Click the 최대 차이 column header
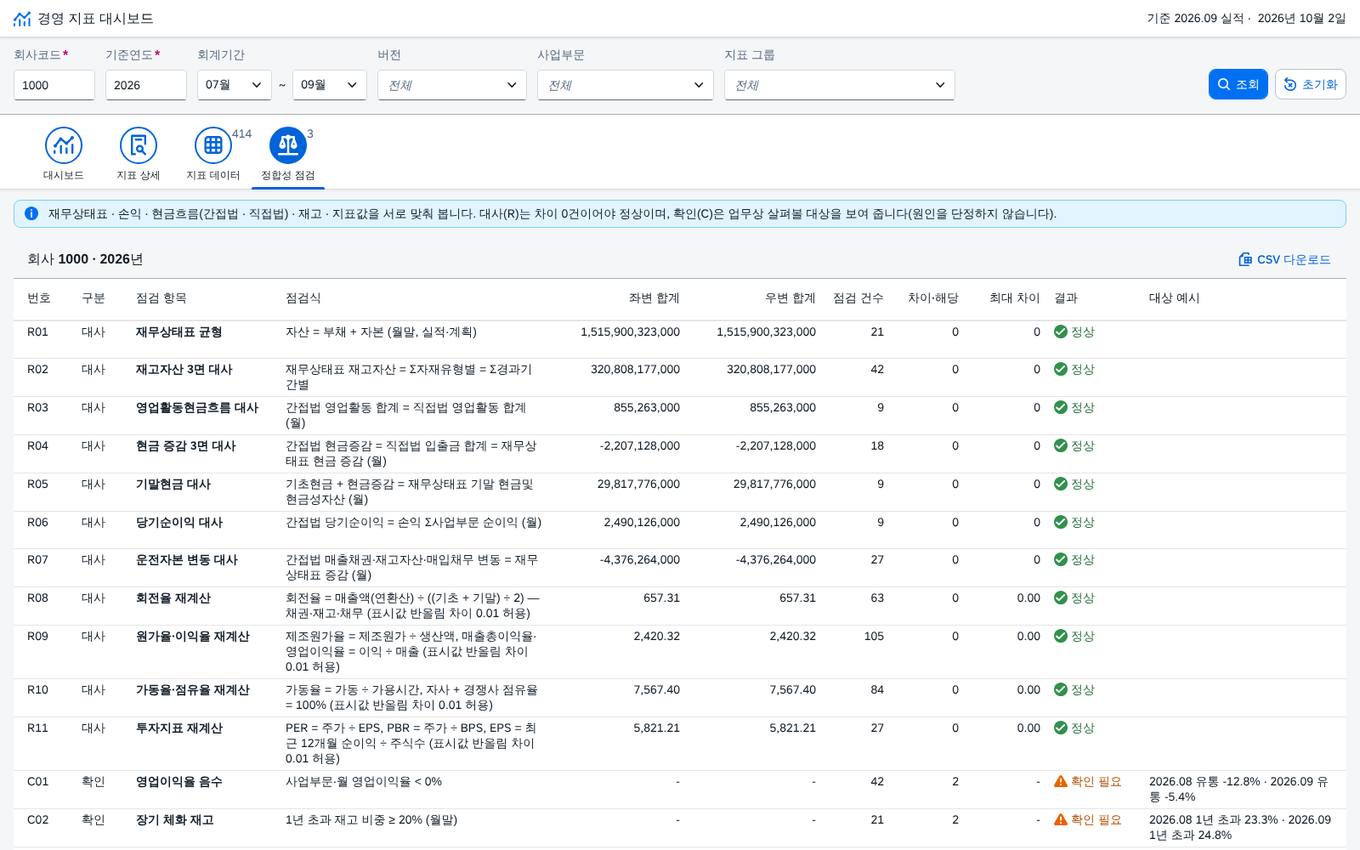1360x850 pixels. point(1014,298)
